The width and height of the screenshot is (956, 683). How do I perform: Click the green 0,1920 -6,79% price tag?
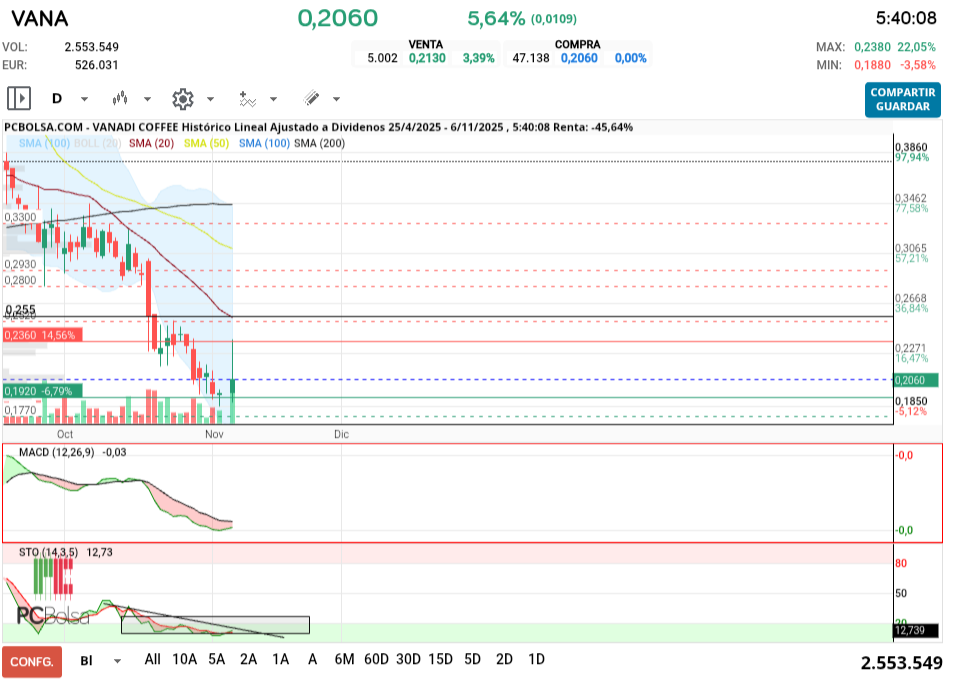tap(42, 391)
